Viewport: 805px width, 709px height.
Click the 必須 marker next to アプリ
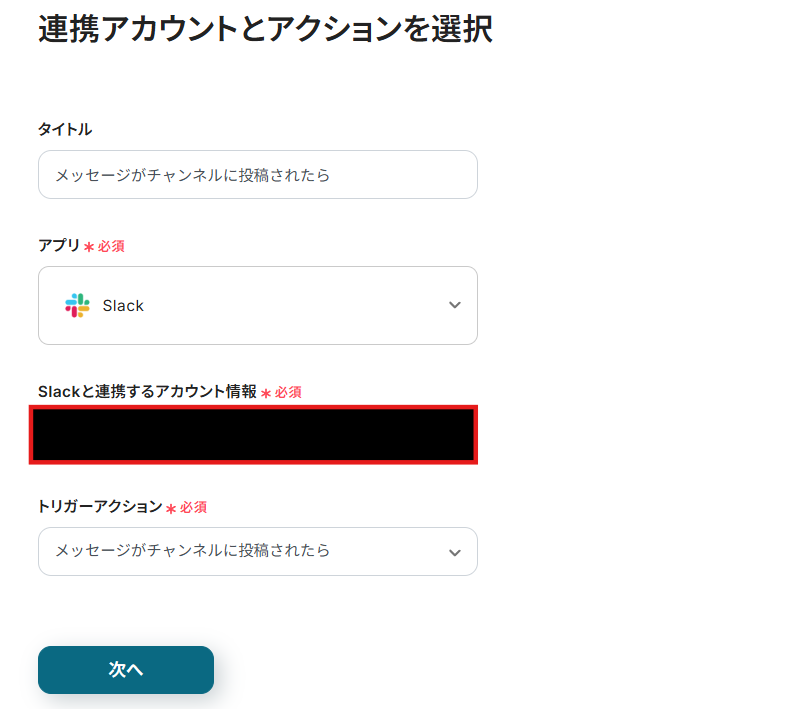pyautogui.click(x=111, y=247)
